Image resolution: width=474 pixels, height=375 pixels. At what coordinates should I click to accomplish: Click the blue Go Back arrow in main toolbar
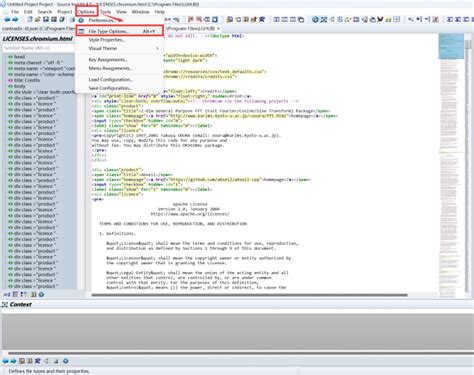click(x=7, y=20)
